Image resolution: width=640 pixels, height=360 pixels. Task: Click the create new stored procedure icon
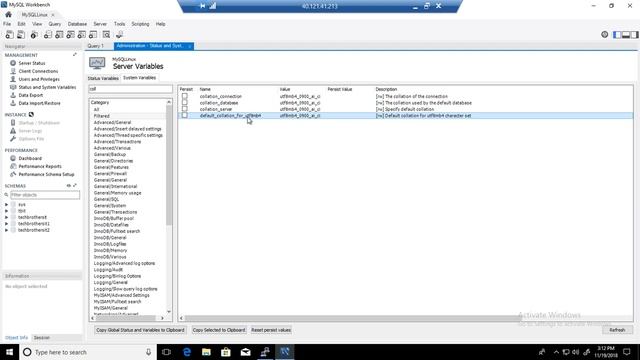[x=82, y=35]
